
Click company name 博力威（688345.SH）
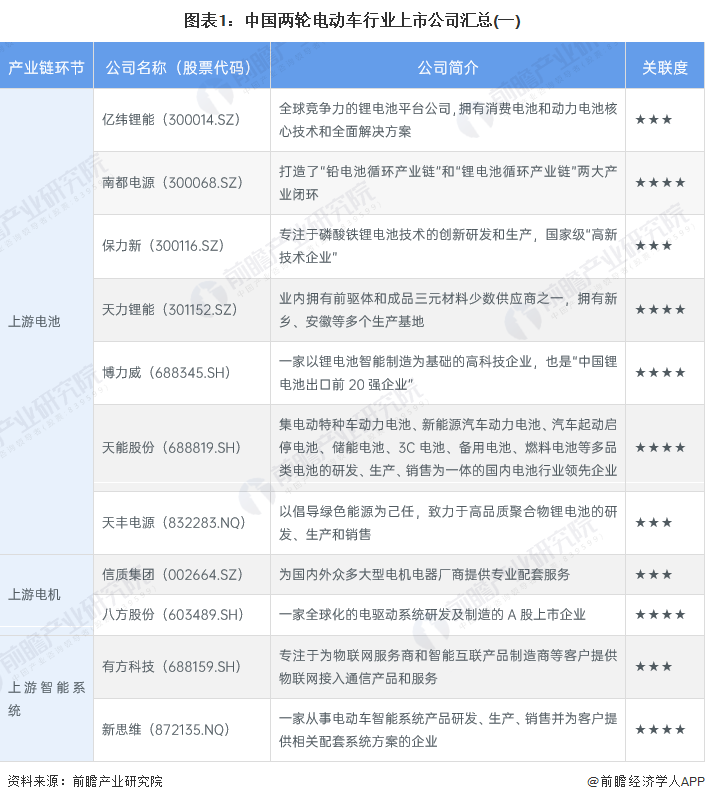[x=166, y=372]
